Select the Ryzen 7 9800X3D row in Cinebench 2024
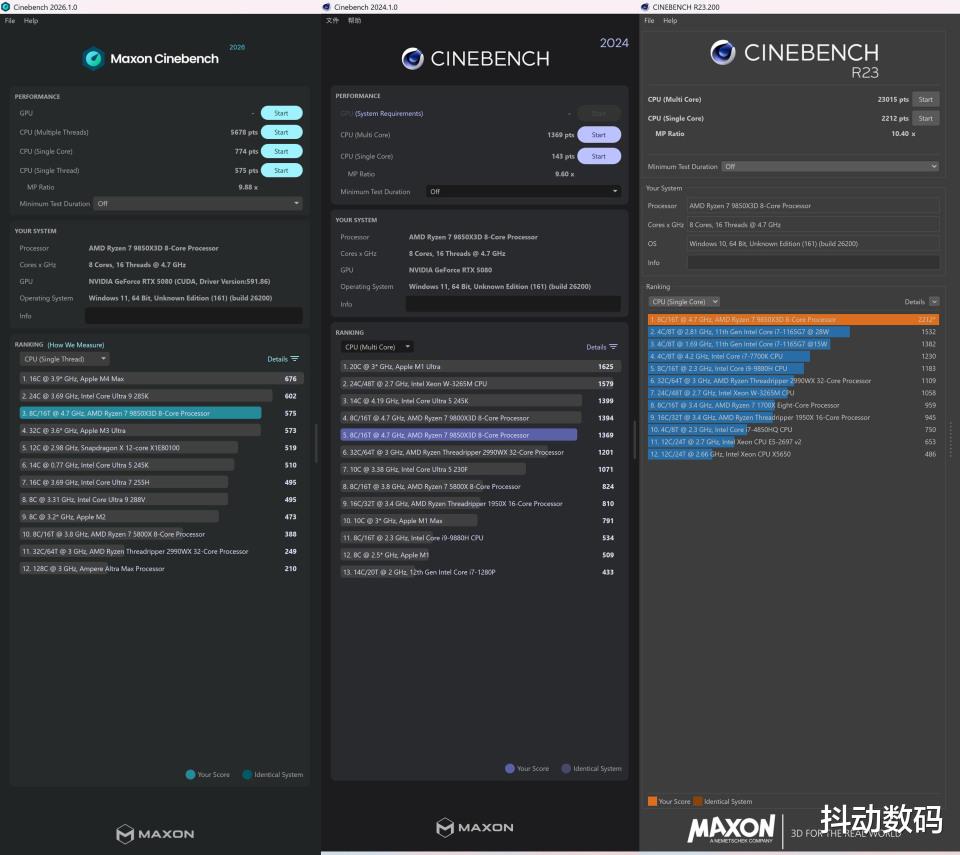This screenshot has width=960, height=855. click(481, 418)
